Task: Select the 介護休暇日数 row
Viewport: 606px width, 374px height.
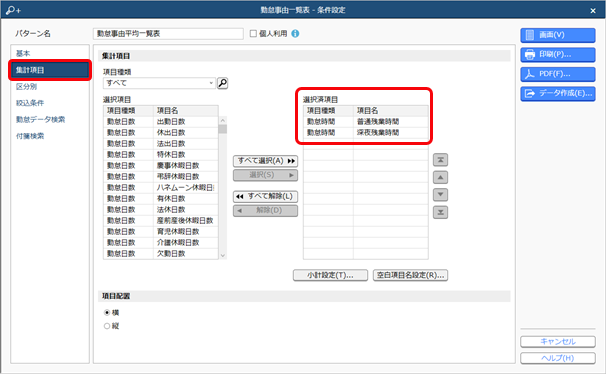Action: coord(161,243)
